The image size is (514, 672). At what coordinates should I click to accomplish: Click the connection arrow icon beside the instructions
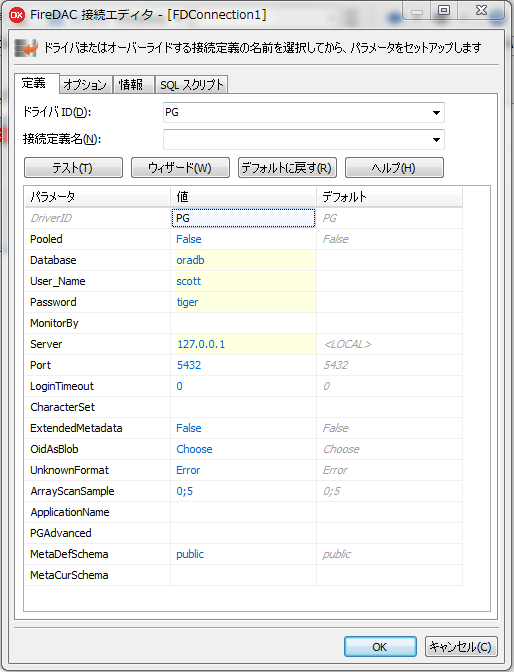[x=26, y=48]
